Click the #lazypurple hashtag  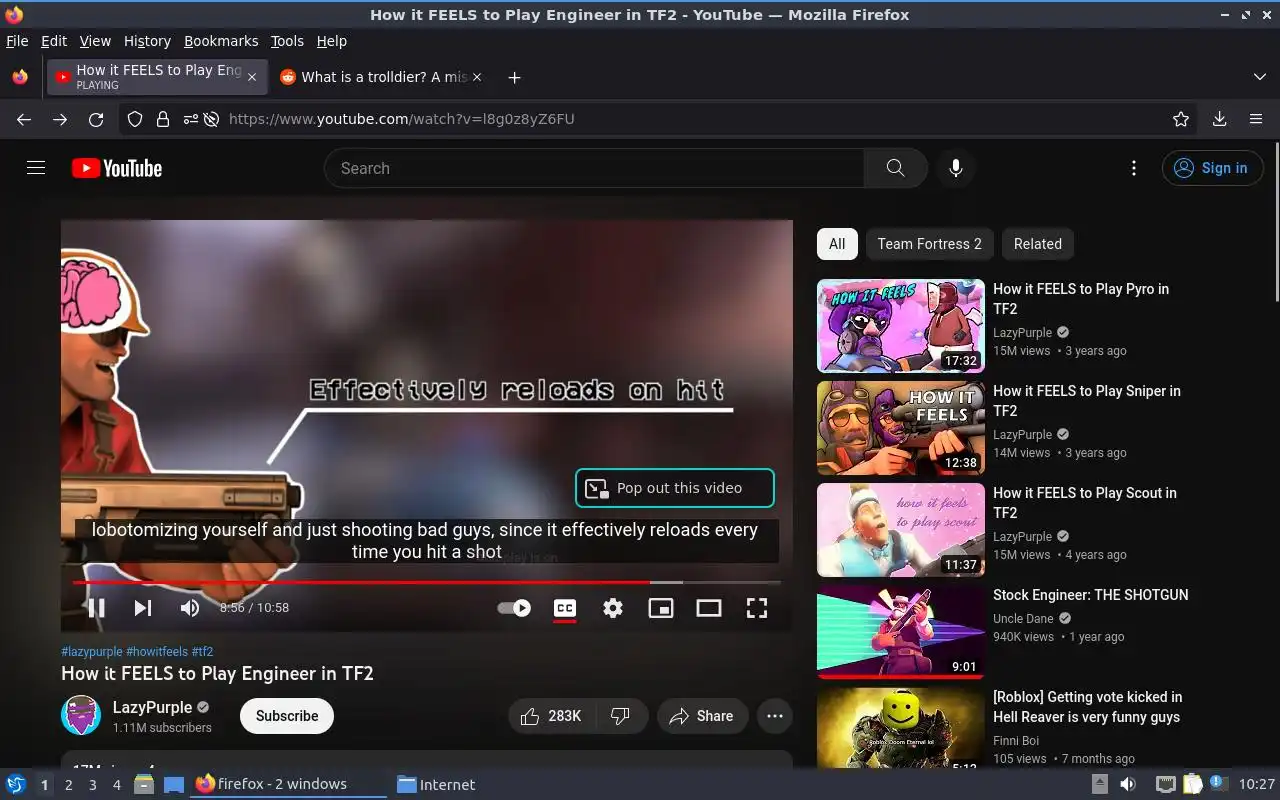(92, 652)
